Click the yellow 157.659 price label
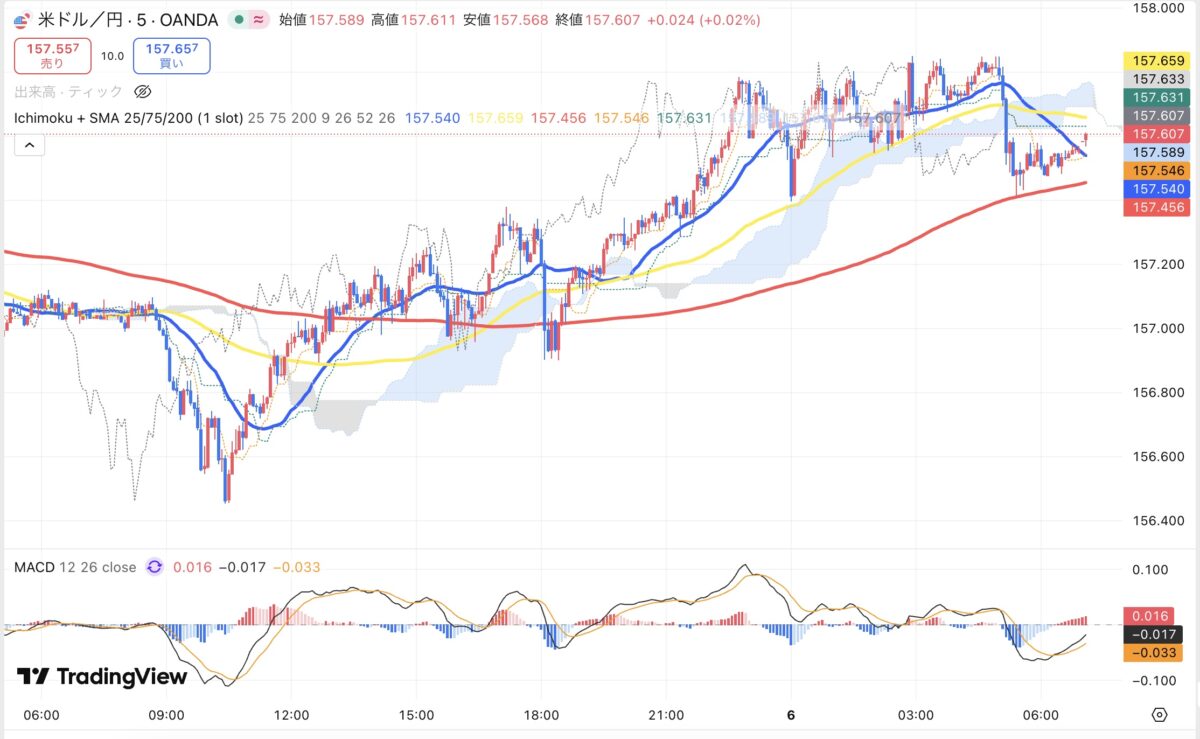 (x=1156, y=61)
